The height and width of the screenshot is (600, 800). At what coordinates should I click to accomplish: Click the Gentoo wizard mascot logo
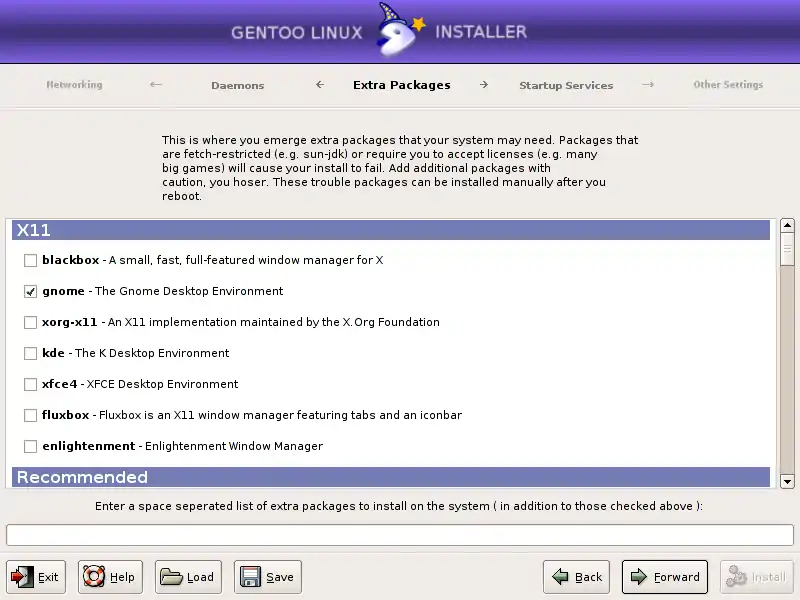(400, 32)
